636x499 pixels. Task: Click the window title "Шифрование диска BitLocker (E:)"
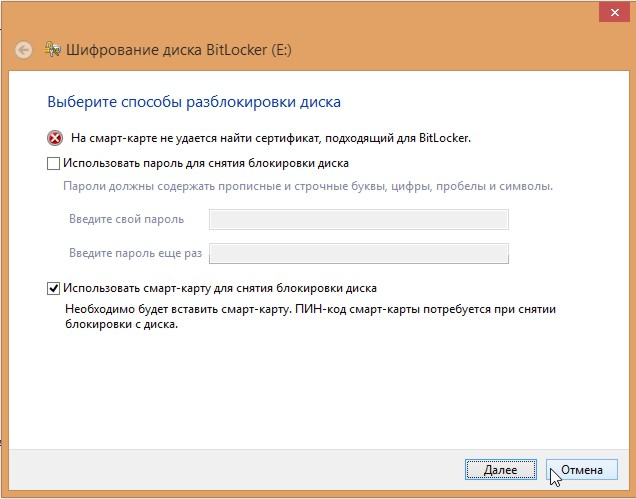(x=179, y=50)
